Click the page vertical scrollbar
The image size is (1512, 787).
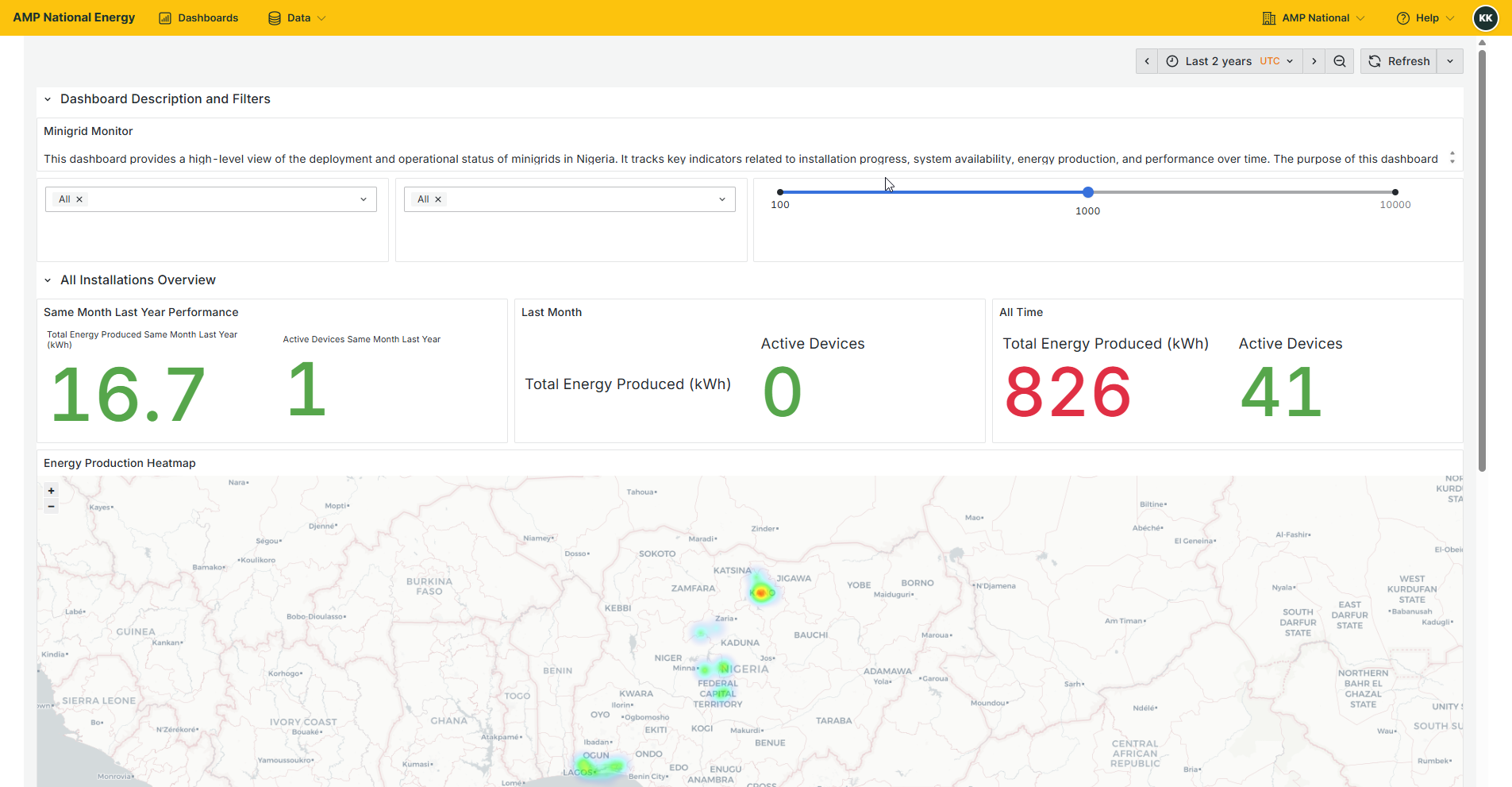point(1482,260)
